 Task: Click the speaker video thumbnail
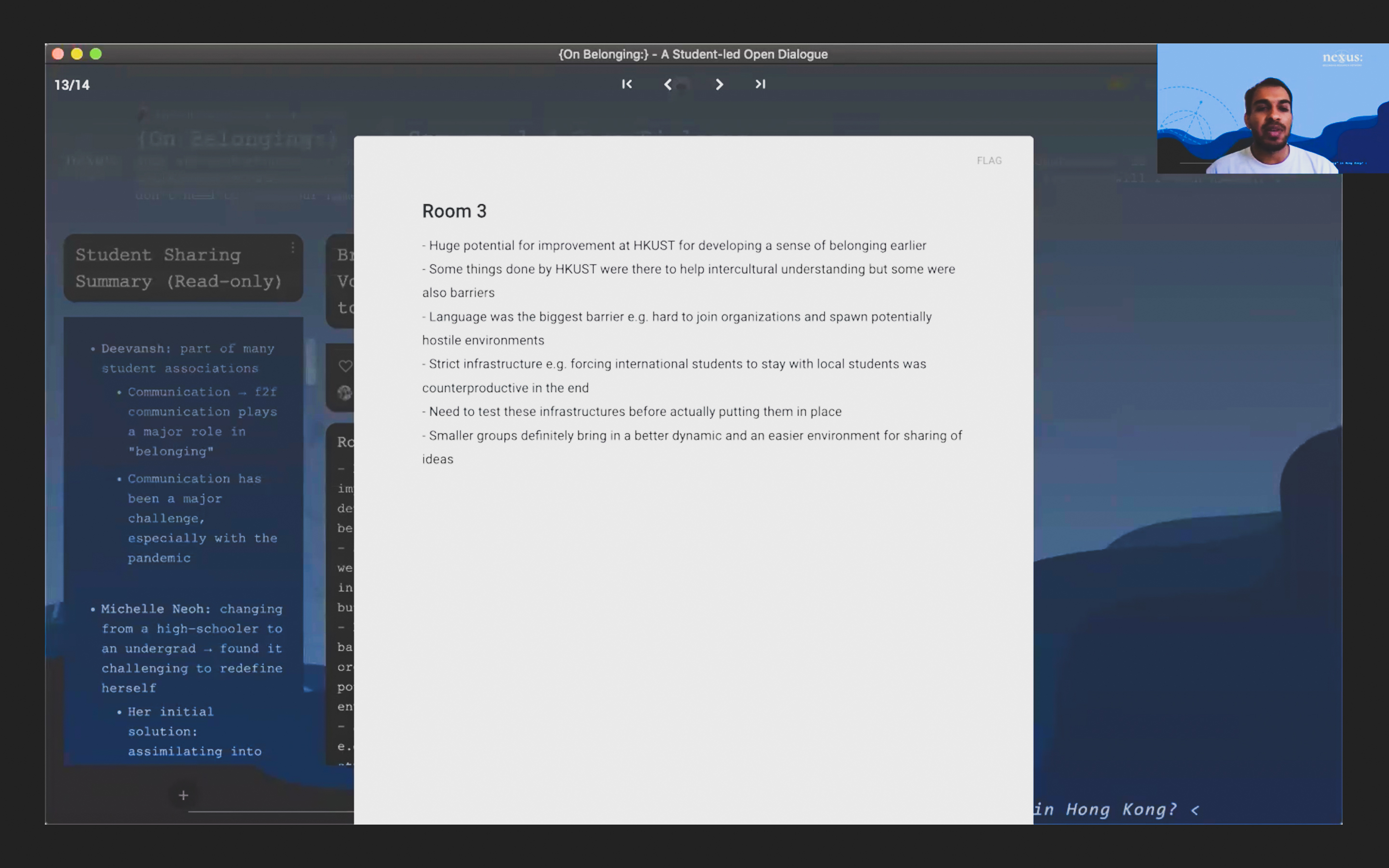click(1272, 108)
